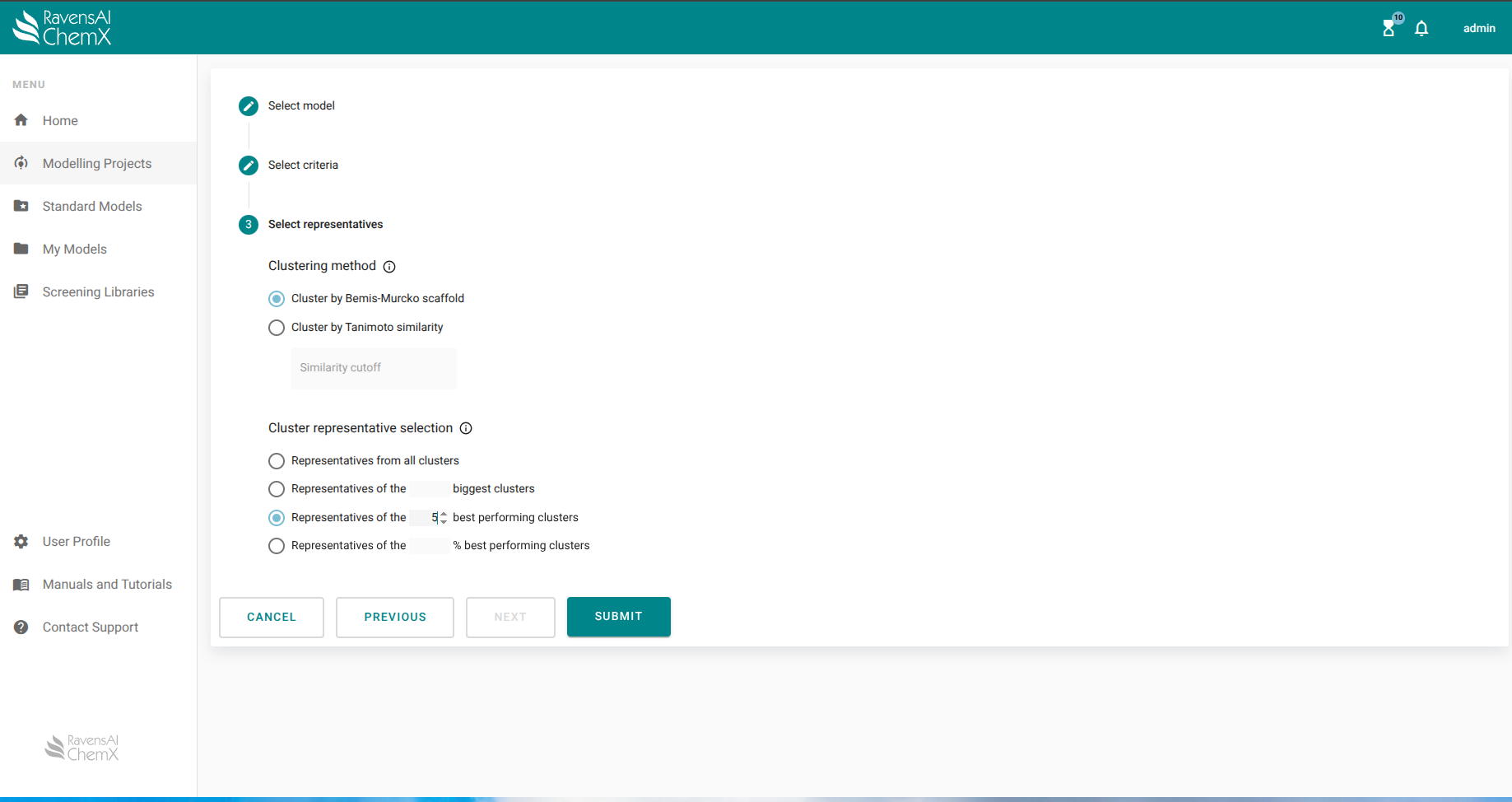Open My Models in the sidebar

(x=75, y=249)
